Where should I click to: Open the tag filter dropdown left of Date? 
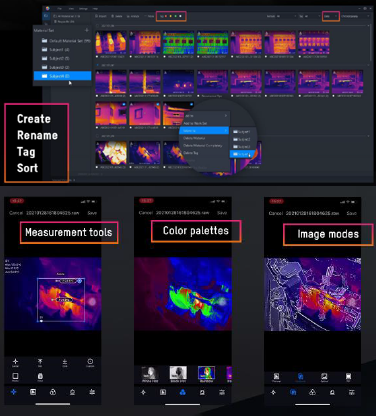(x=309, y=16)
